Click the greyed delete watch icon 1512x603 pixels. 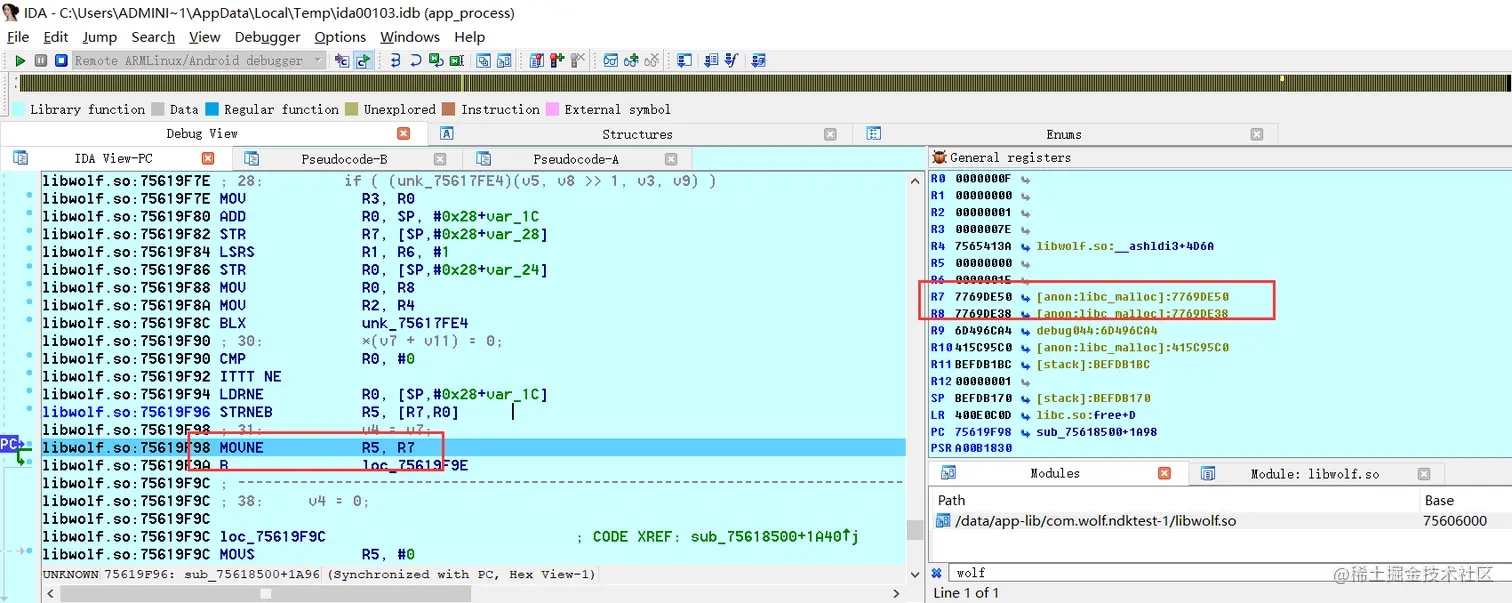tap(652, 60)
